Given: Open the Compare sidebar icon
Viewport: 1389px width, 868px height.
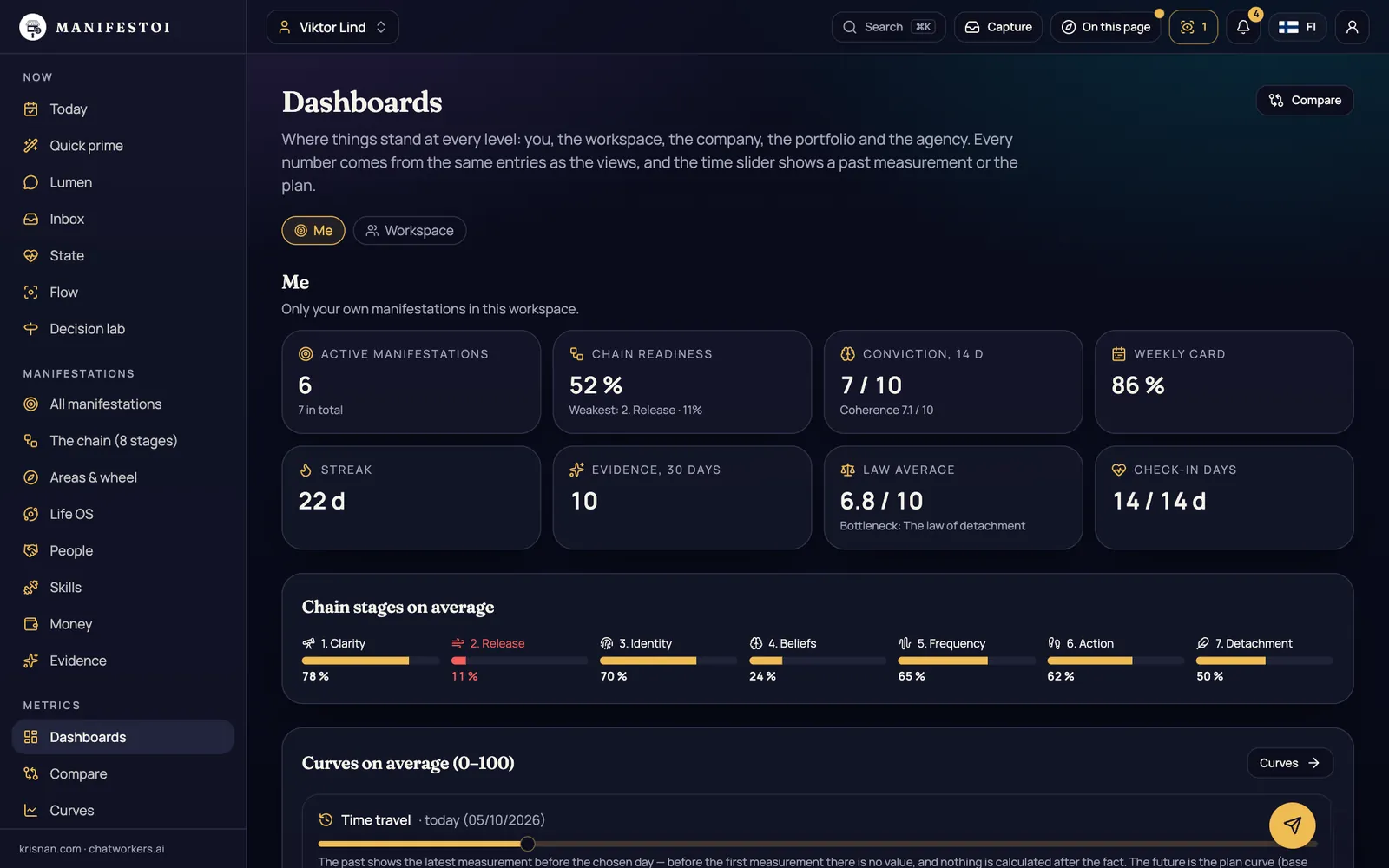Looking at the screenshot, I should pos(31,773).
